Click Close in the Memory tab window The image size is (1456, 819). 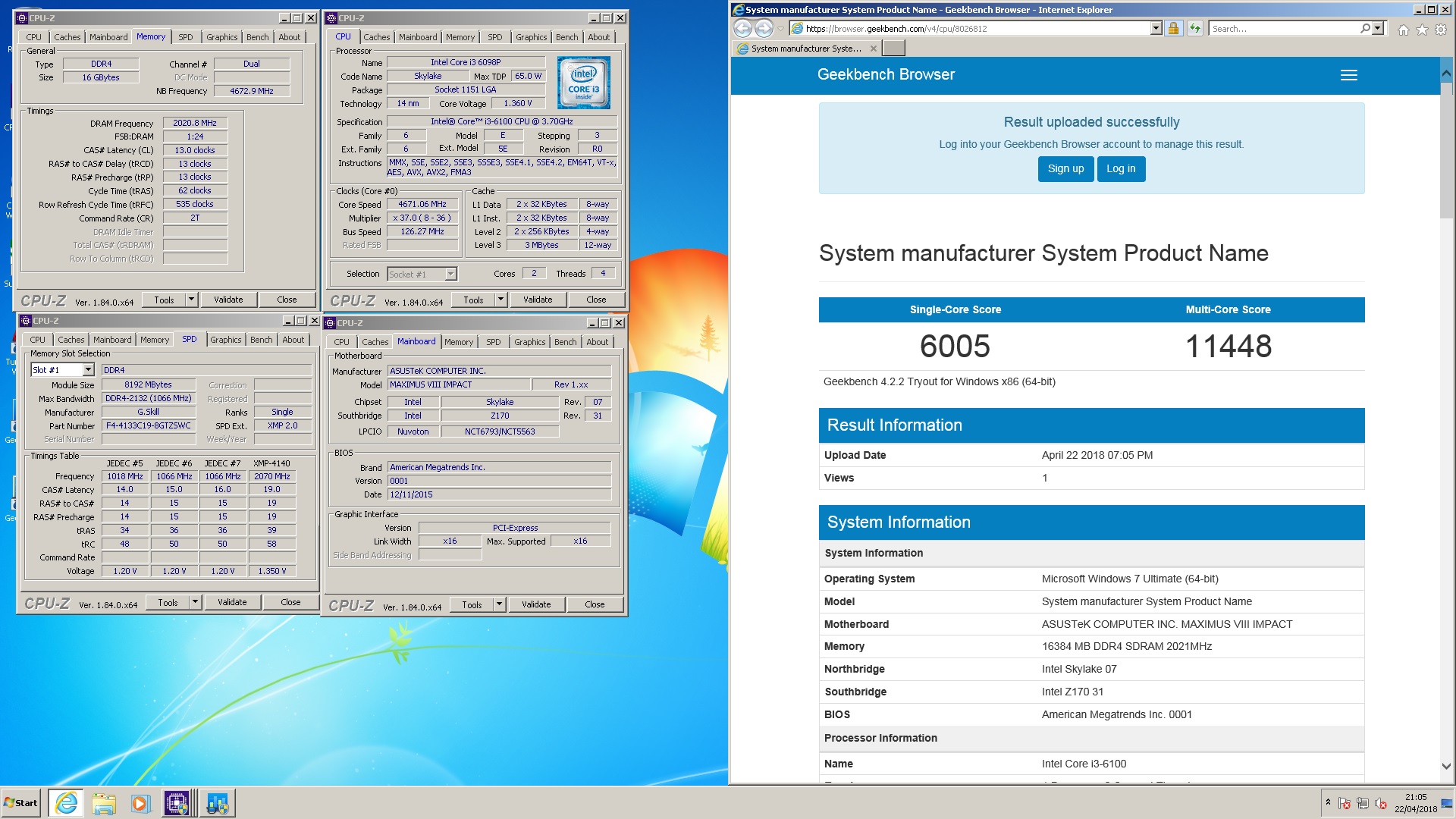(287, 300)
